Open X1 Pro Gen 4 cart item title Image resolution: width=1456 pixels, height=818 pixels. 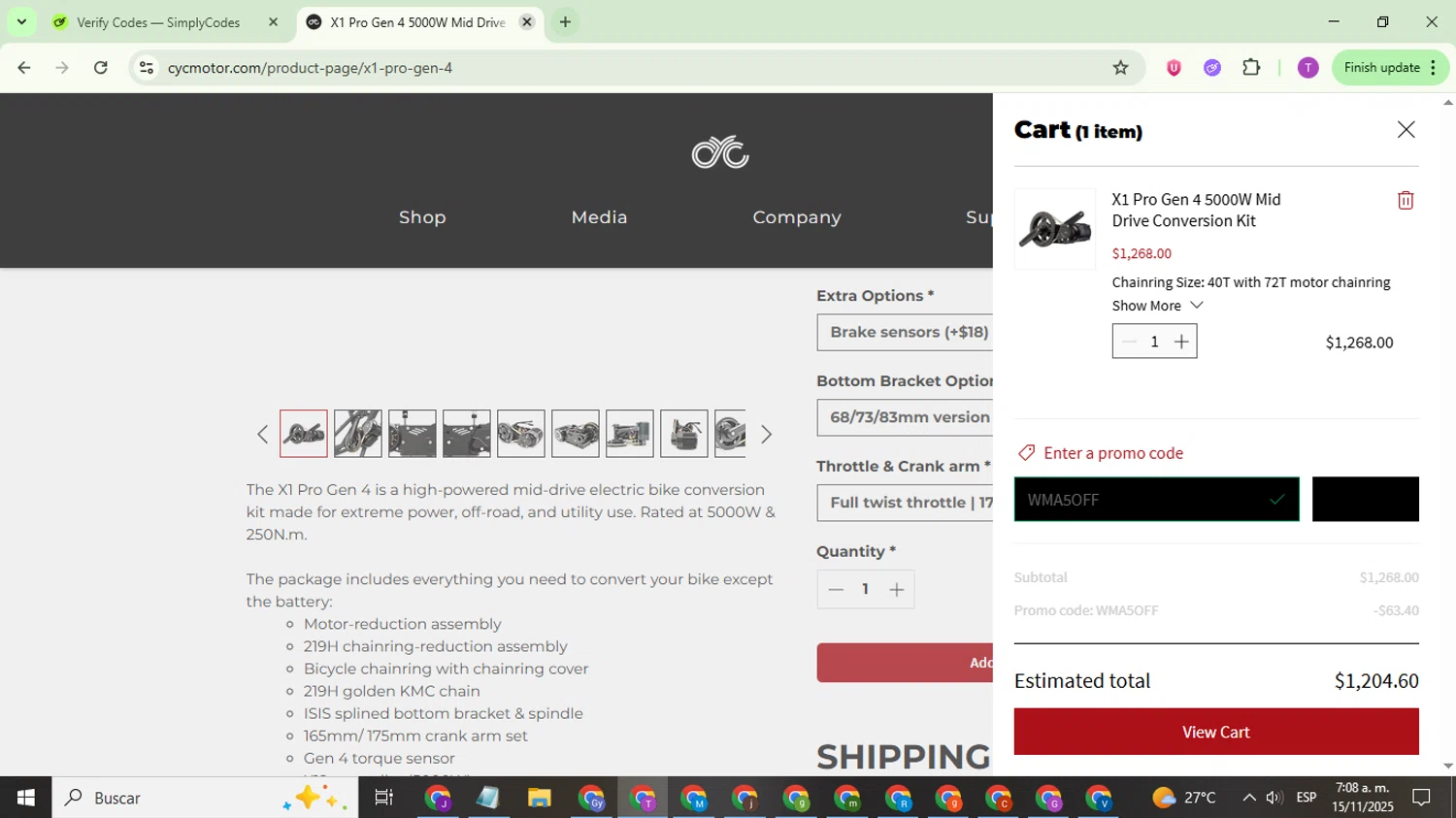coord(1196,210)
